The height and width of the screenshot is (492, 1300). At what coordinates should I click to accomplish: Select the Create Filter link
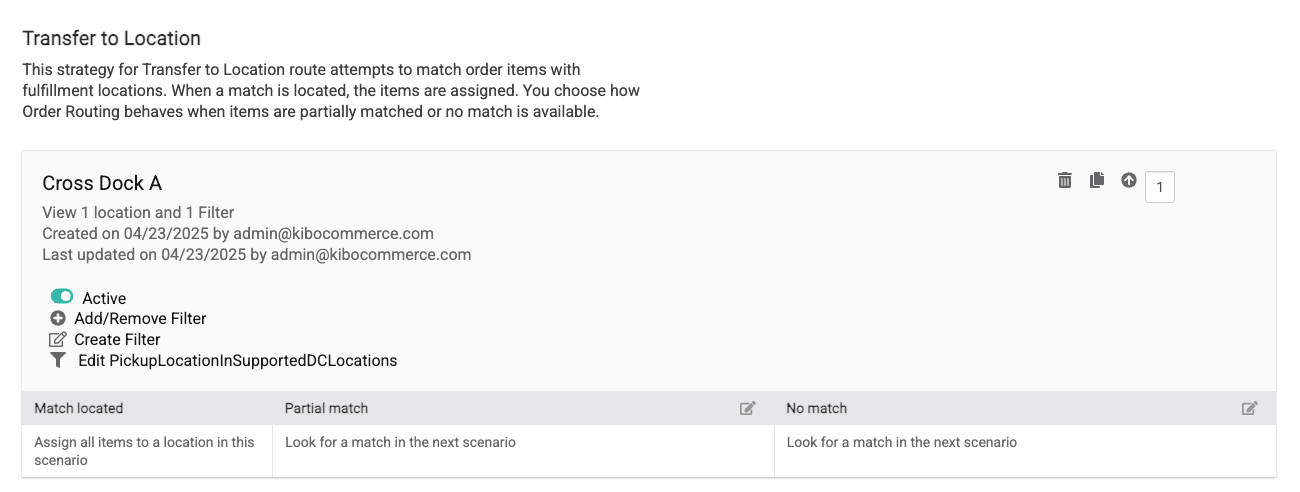[117, 339]
